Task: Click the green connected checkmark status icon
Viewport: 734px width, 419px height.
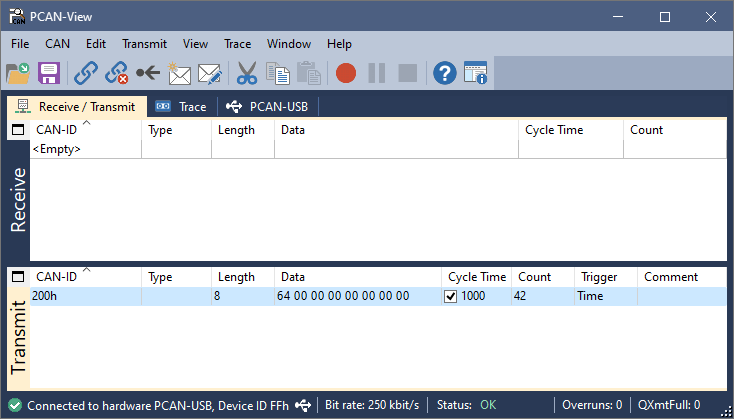Action: click(x=15, y=405)
